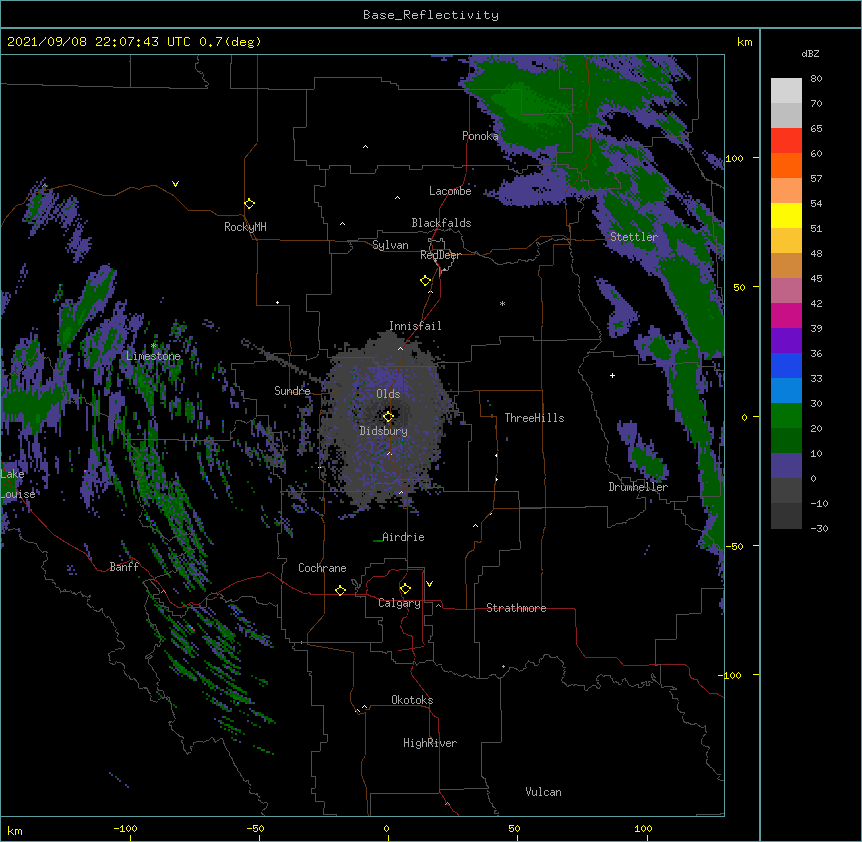The image size is (862, 842).
Task: Click the Limestone label
Action: (x=153, y=356)
